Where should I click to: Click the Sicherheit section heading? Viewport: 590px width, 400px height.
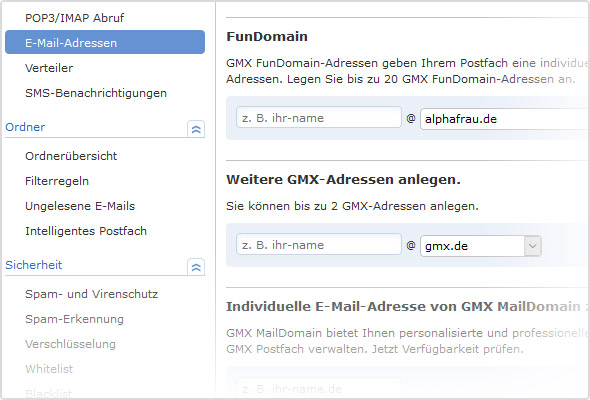(33, 265)
